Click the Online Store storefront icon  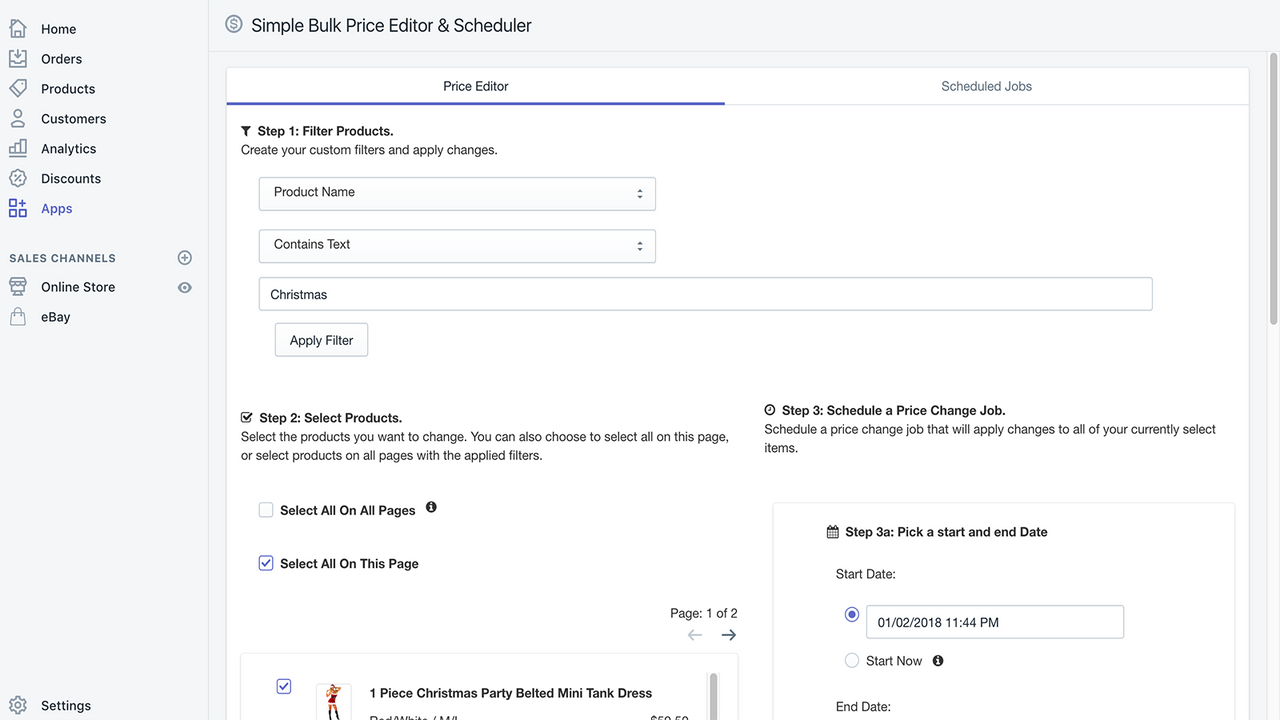[17, 287]
